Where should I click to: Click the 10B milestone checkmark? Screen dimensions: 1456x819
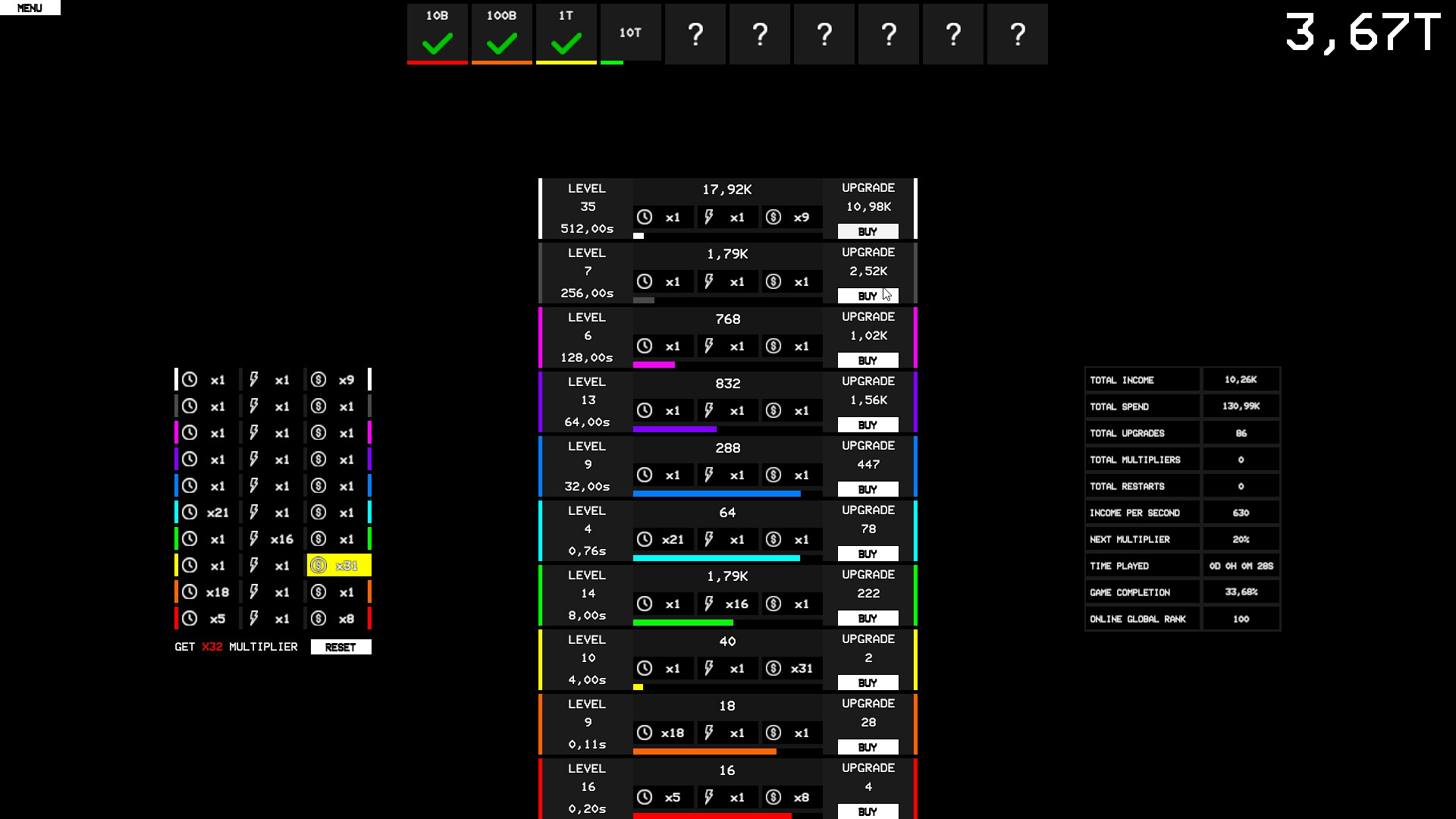point(437,45)
